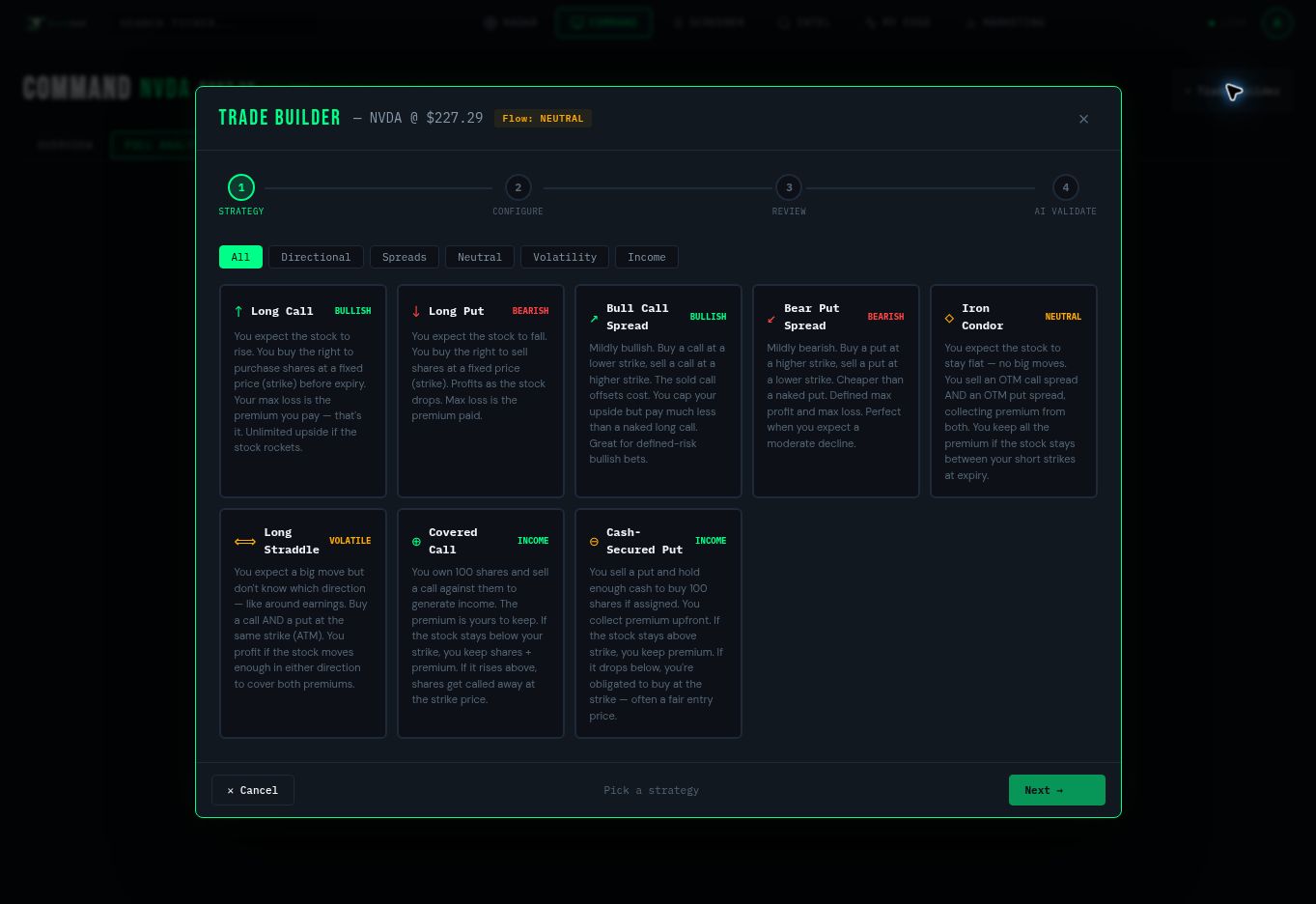Viewport: 1316px width, 904px height.
Task: Click the BULLISH tag on Bull Call Spread
Action: (708, 317)
